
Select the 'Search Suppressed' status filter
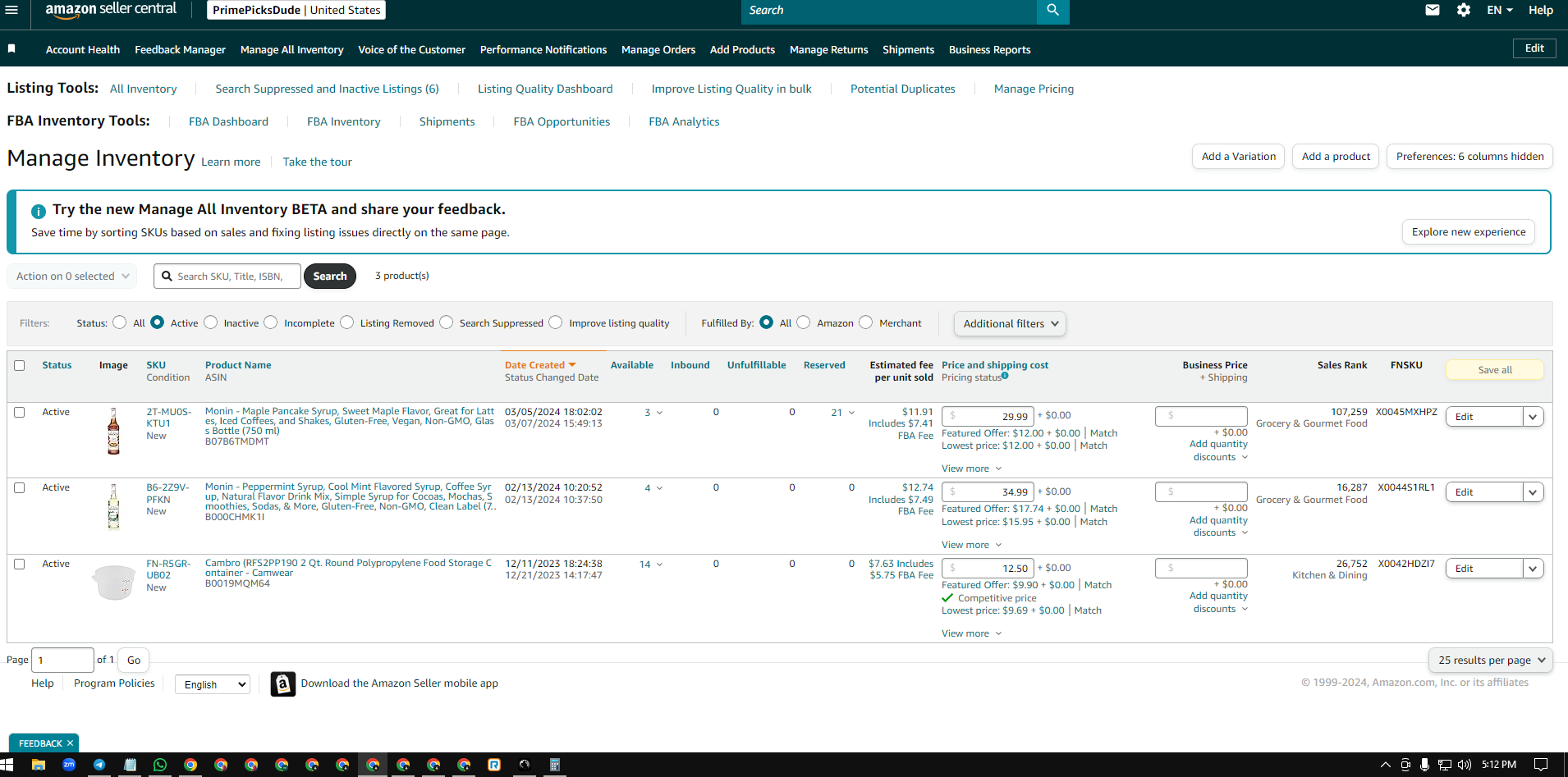point(447,322)
